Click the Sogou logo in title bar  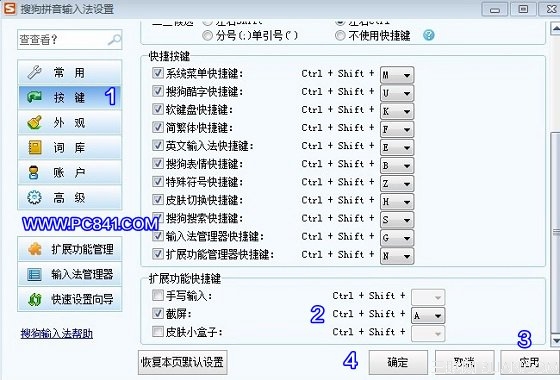click(x=10, y=8)
